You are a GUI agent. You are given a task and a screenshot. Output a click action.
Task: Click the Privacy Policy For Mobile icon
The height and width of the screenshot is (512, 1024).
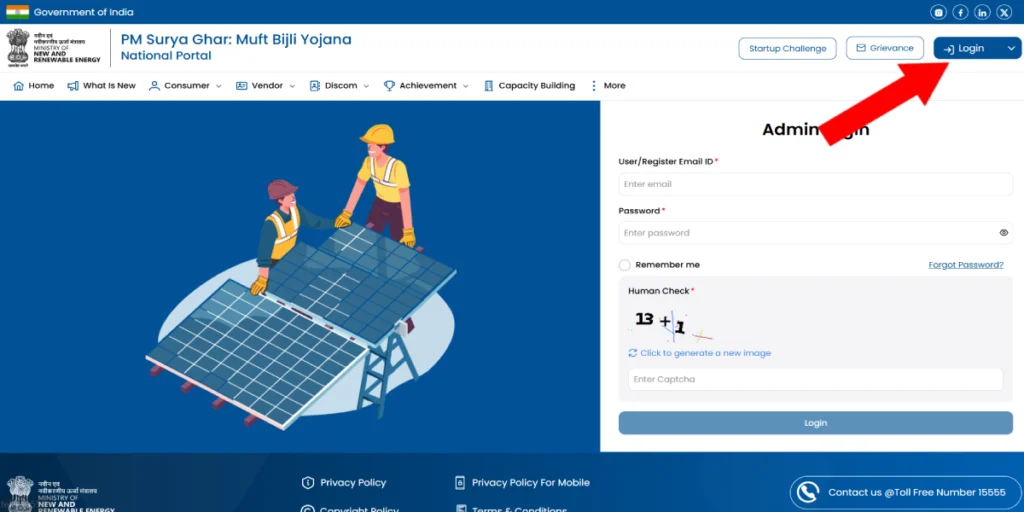click(x=459, y=483)
